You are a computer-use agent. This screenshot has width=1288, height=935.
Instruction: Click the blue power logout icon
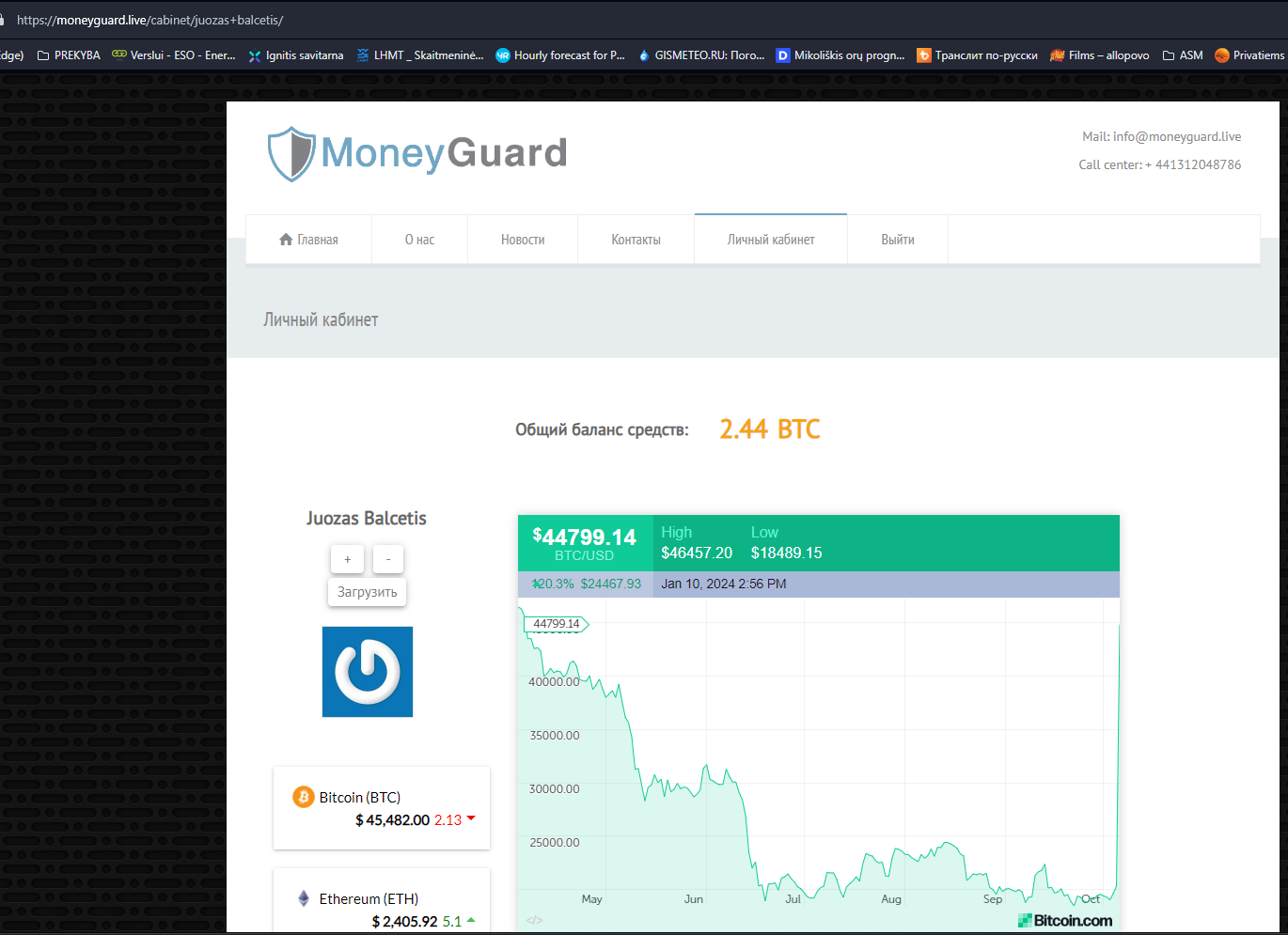pyautogui.click(x=367, y=671)
